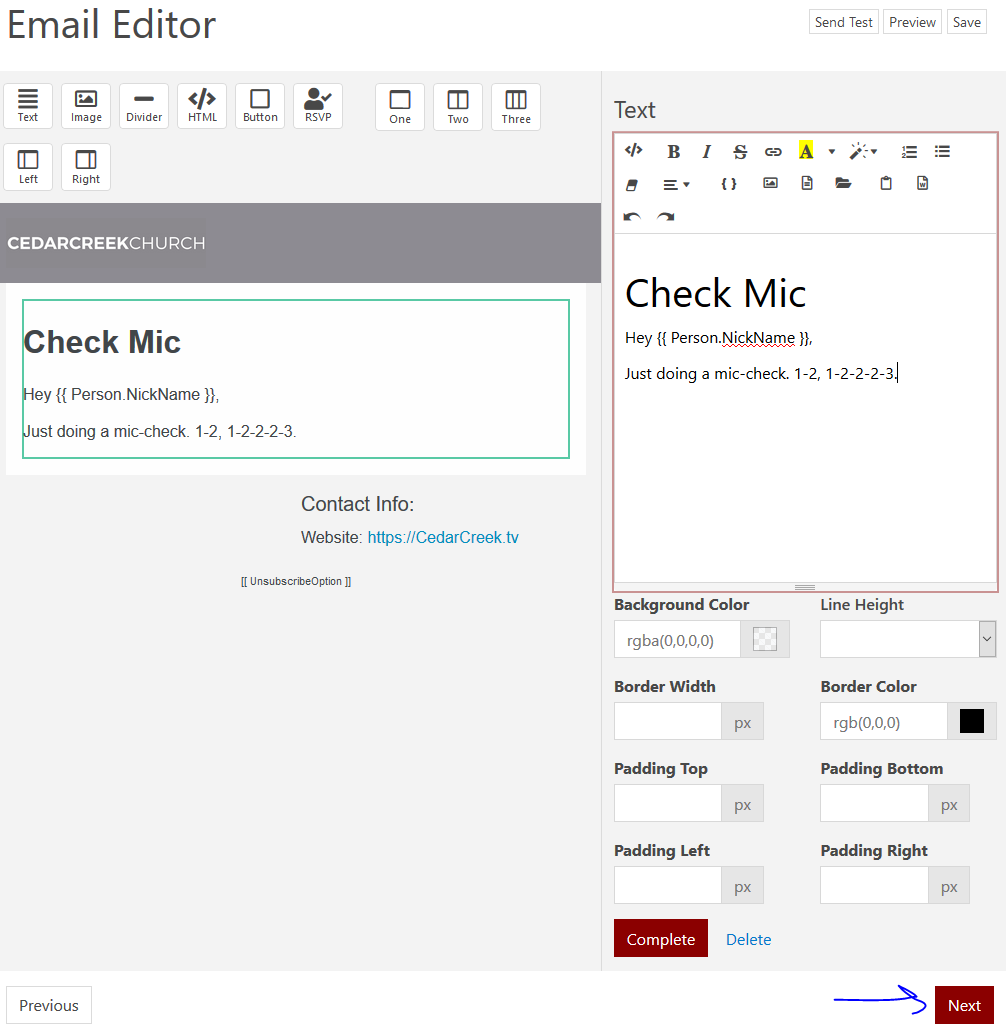Insert a Divider component
The image size is (1006, 1031).
click(144, 105)
